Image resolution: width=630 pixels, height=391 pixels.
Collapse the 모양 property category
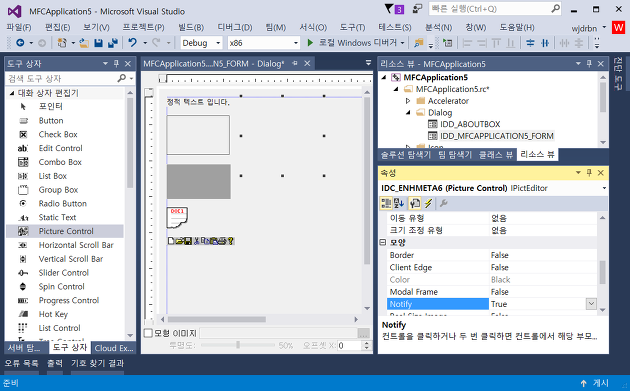point(383,242)
